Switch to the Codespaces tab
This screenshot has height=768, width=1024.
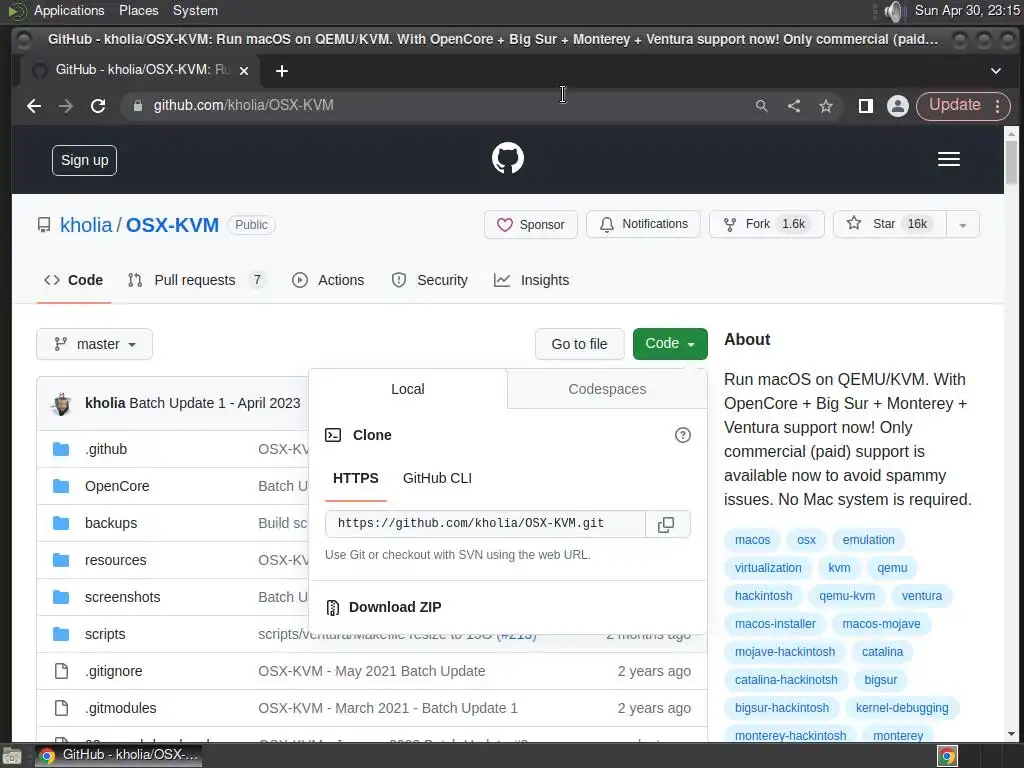click(x=607, y=389)
